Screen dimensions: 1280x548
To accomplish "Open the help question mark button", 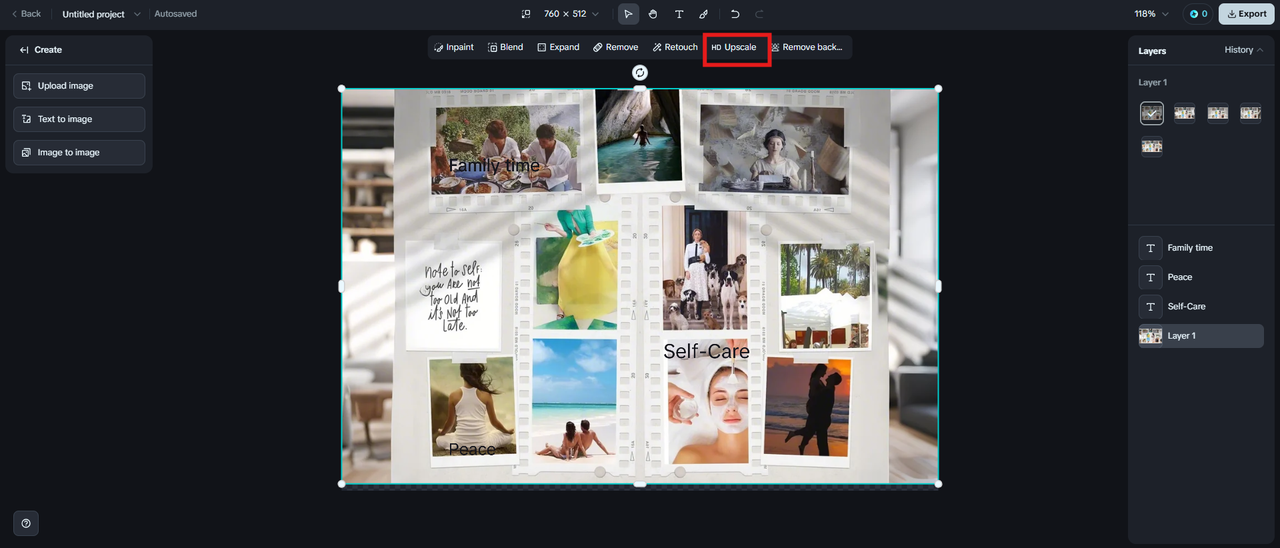I will [26, 523].
